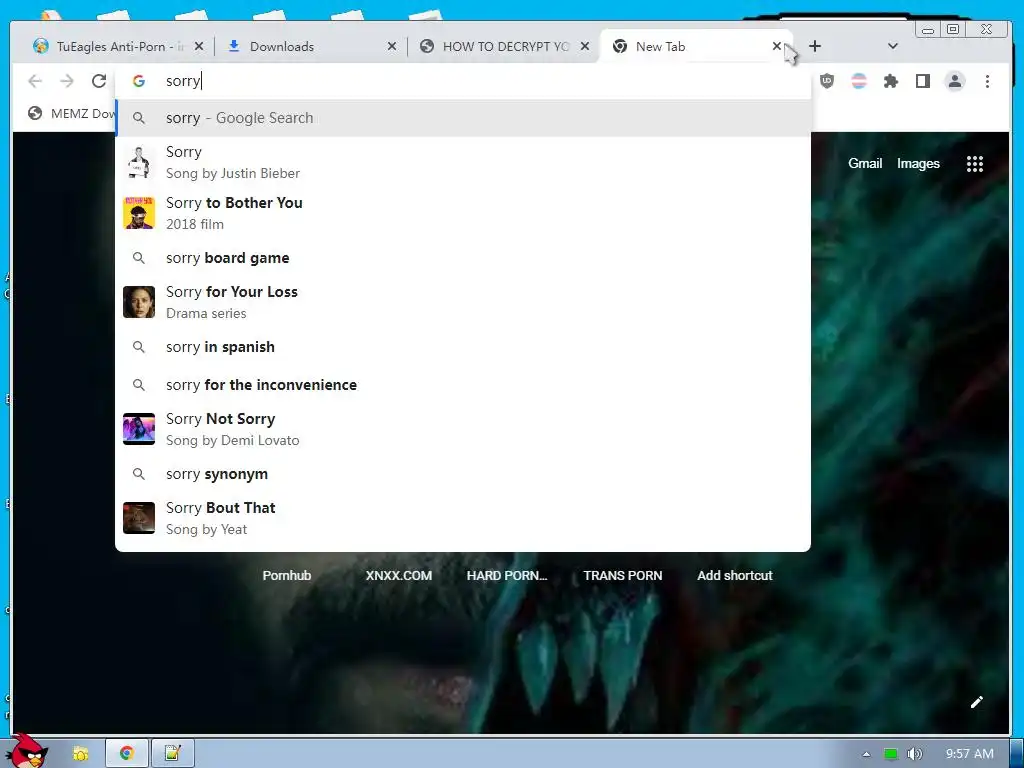This screenshot has width=1024, height=768.
Task: Open Chrome three-dot menu
Action: click(x=987, y=81)
